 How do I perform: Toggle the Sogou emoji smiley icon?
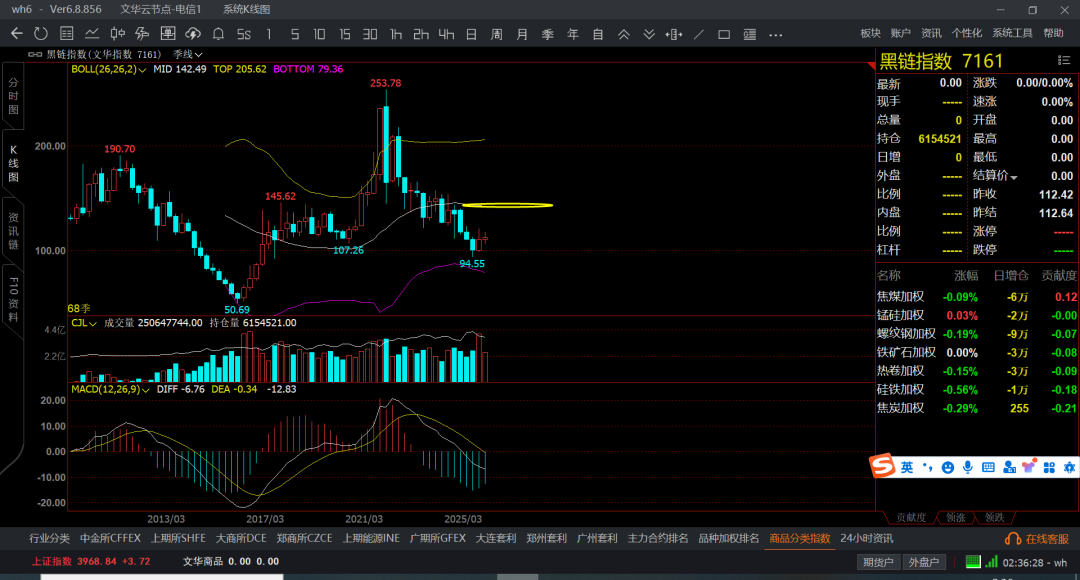[948, 468]
